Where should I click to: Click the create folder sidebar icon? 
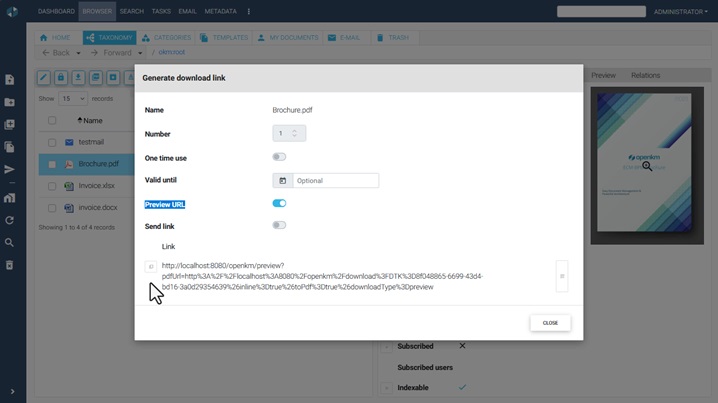tap(10, 102)
